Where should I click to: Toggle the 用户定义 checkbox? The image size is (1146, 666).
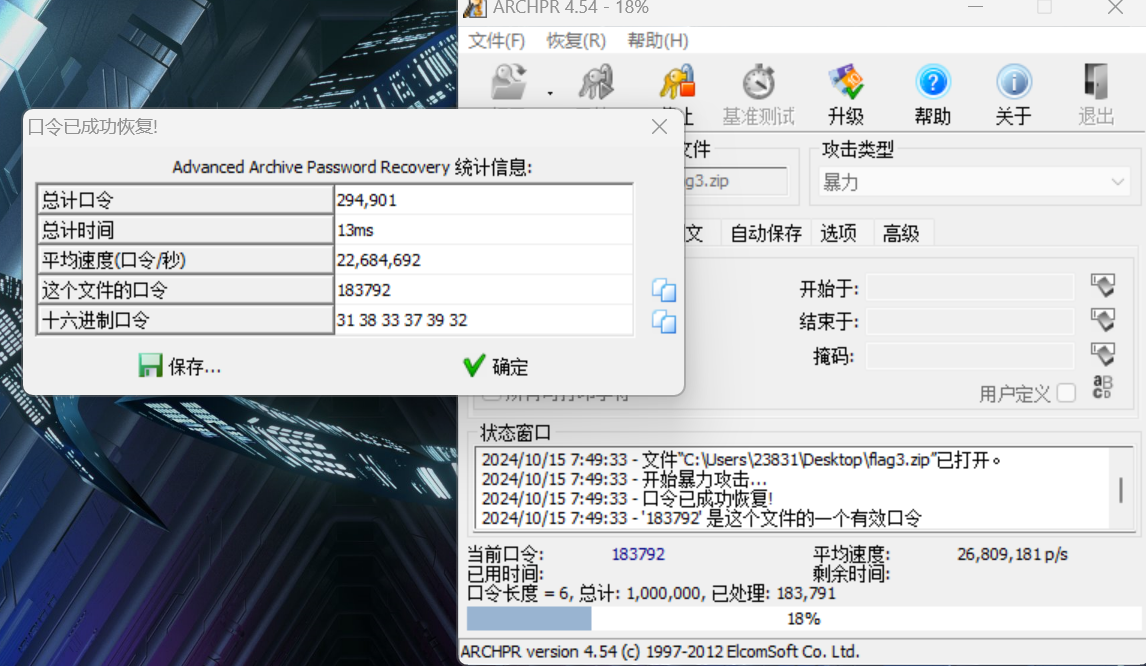1066,393
